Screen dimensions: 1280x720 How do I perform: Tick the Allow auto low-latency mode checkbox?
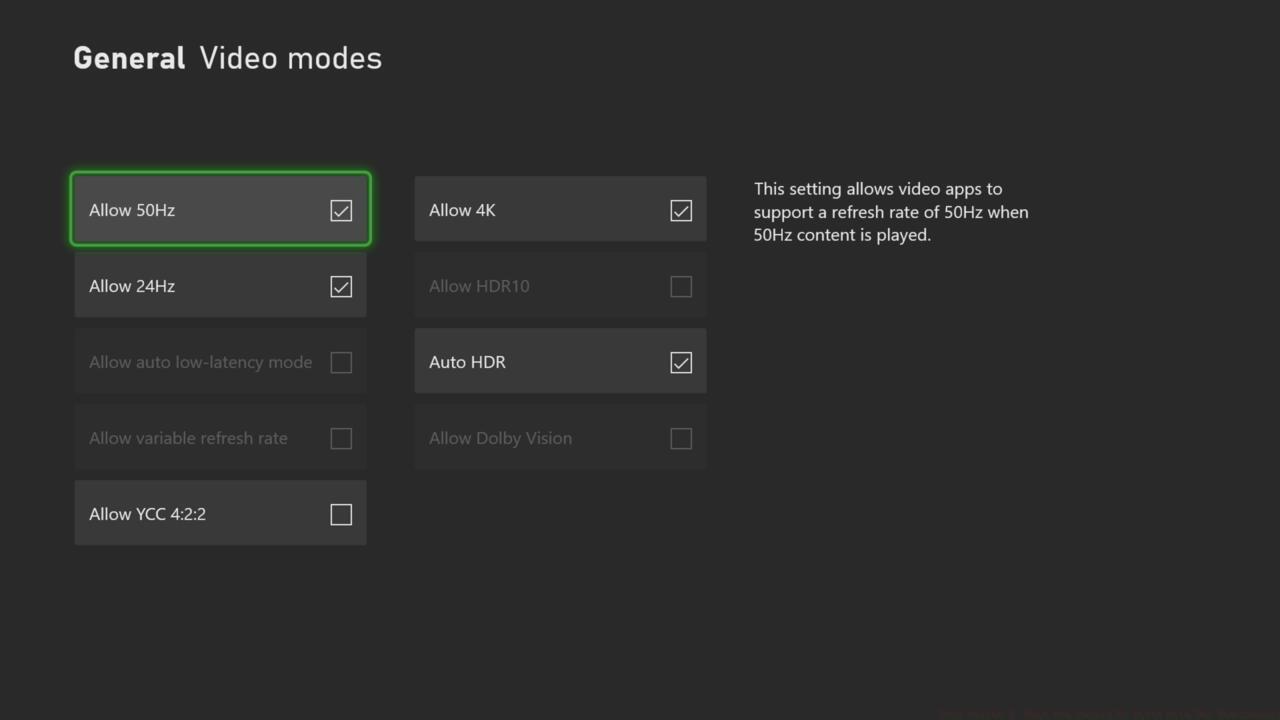pos(341,363)
